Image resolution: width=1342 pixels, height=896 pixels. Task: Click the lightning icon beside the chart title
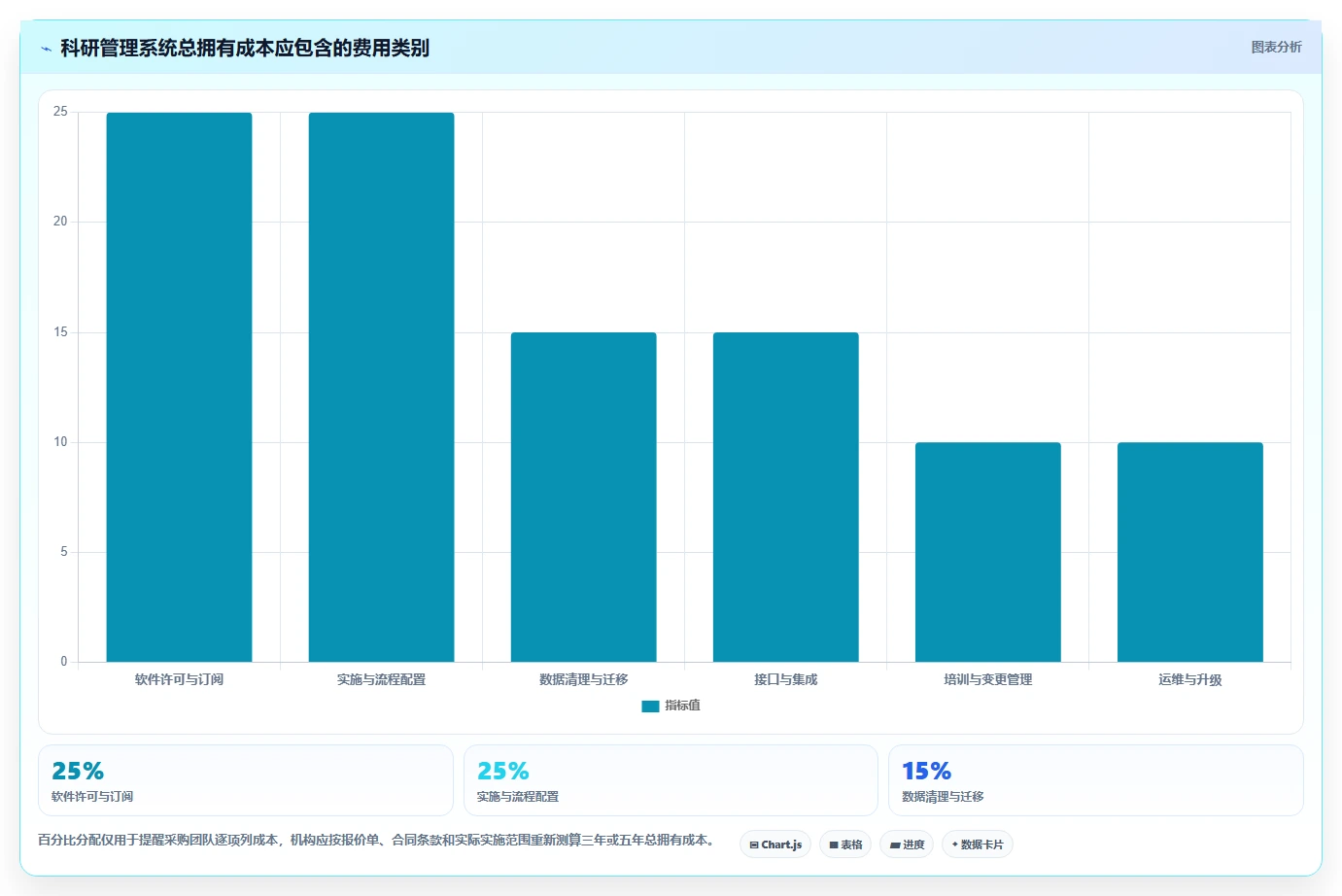[x=46, y=49]
